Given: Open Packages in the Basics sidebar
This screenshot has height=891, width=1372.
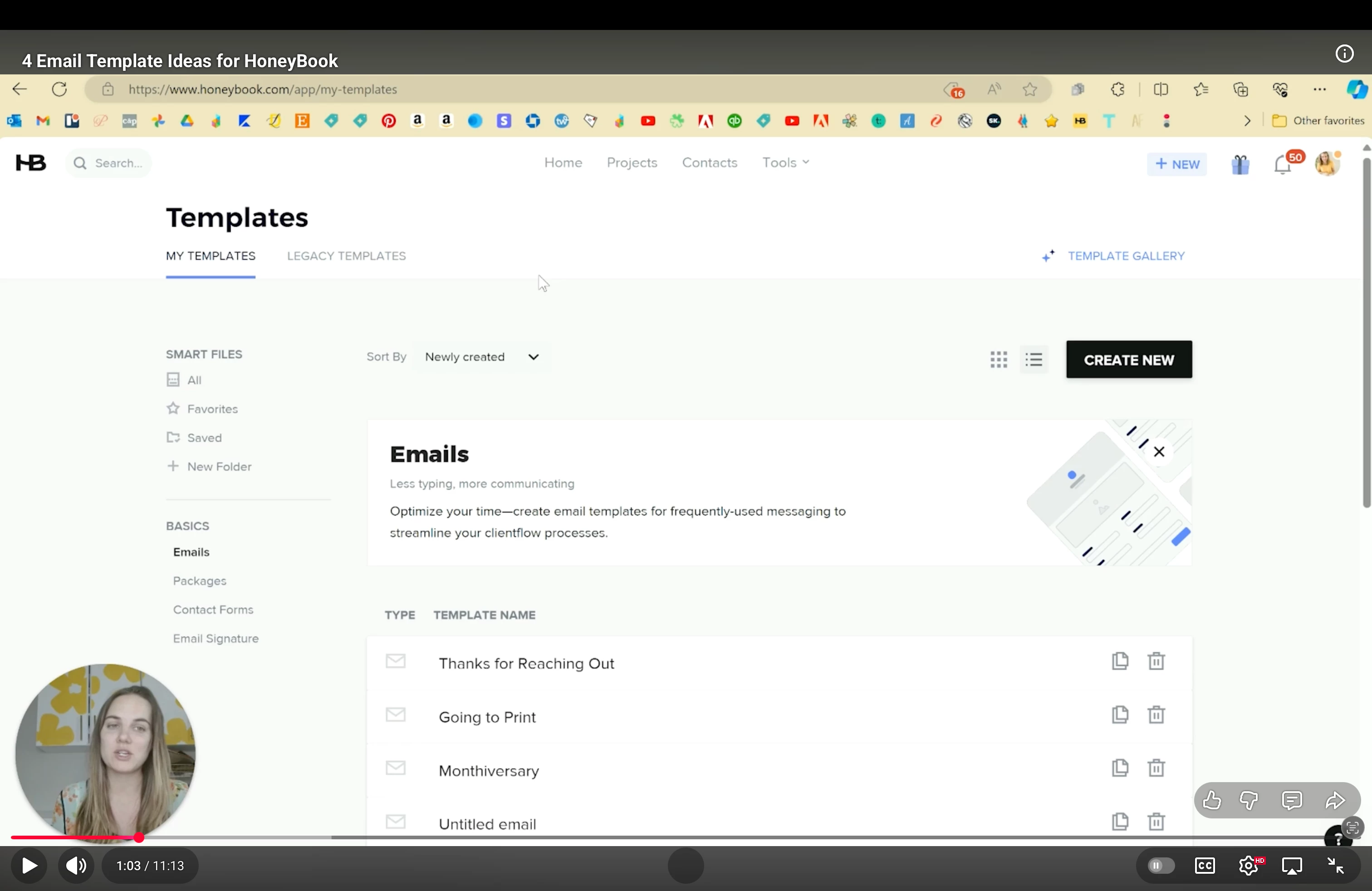Looking at the screenshot, I should 200,581.
